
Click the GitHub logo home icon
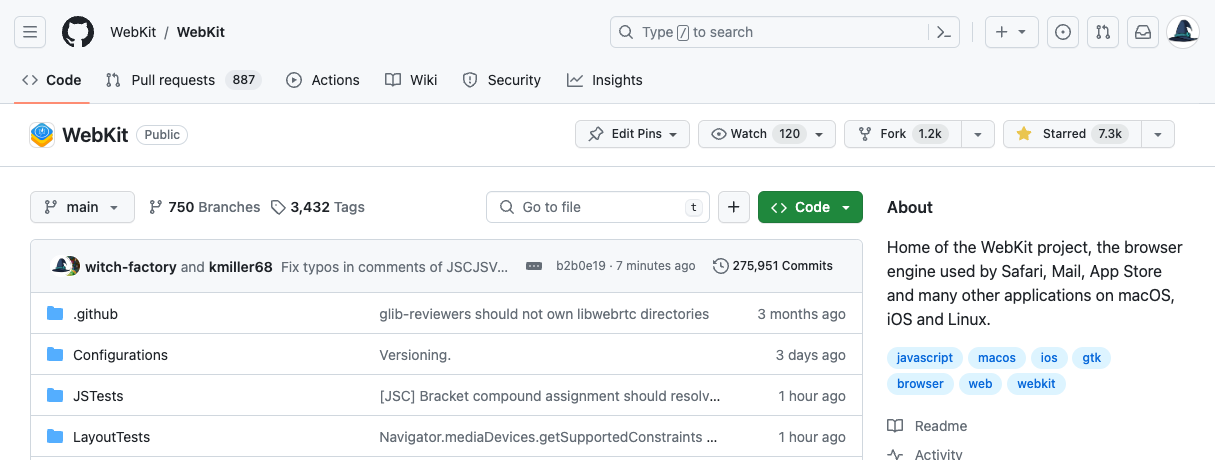click(78, 32)
